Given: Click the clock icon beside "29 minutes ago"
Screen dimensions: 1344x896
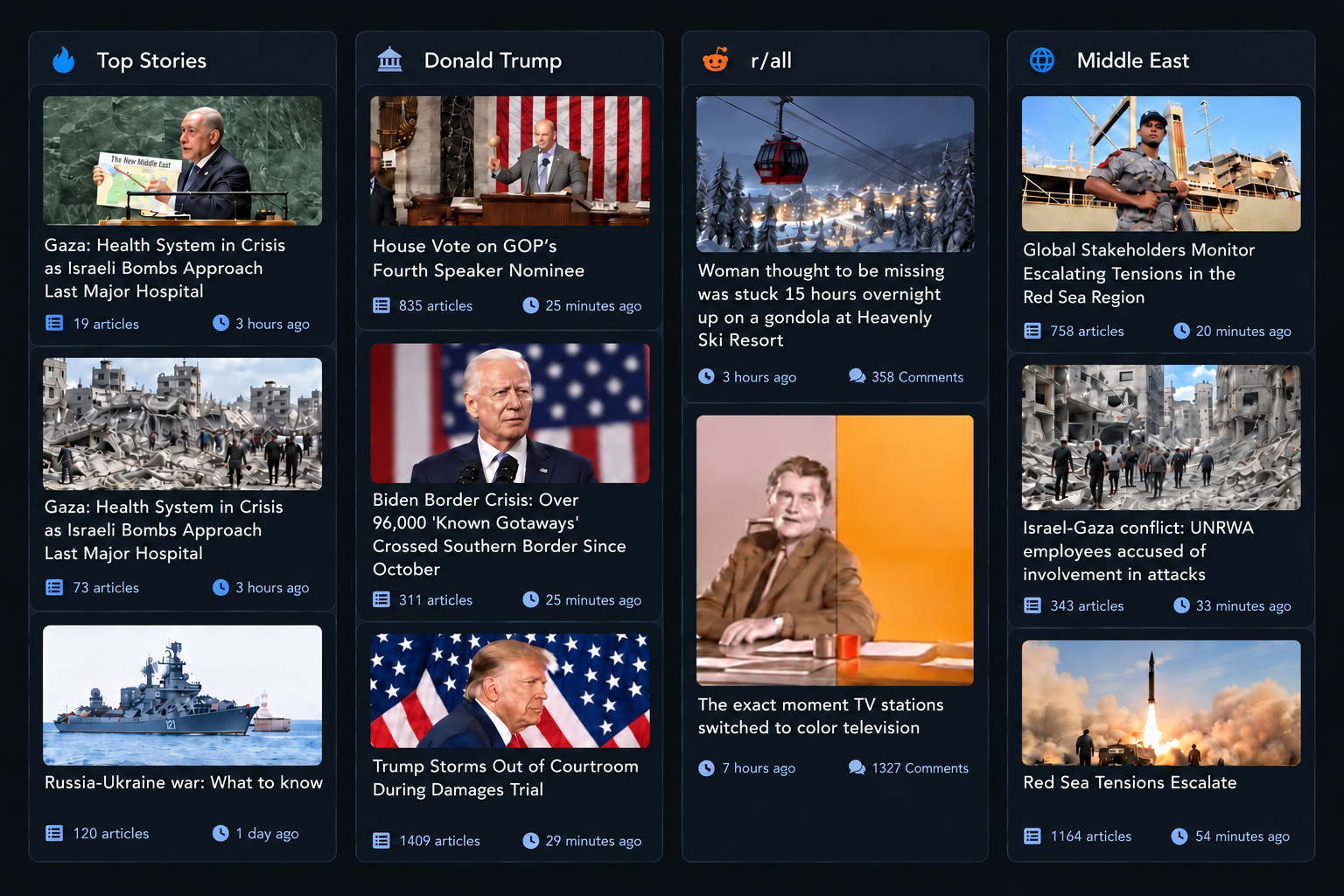Looking at the screenshot, I should pos(531,841).
